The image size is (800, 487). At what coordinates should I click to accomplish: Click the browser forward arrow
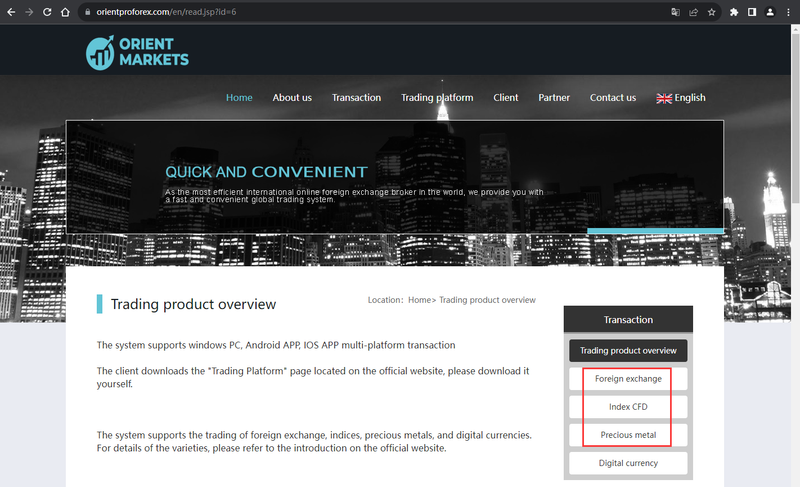click(x=29, y=12)
